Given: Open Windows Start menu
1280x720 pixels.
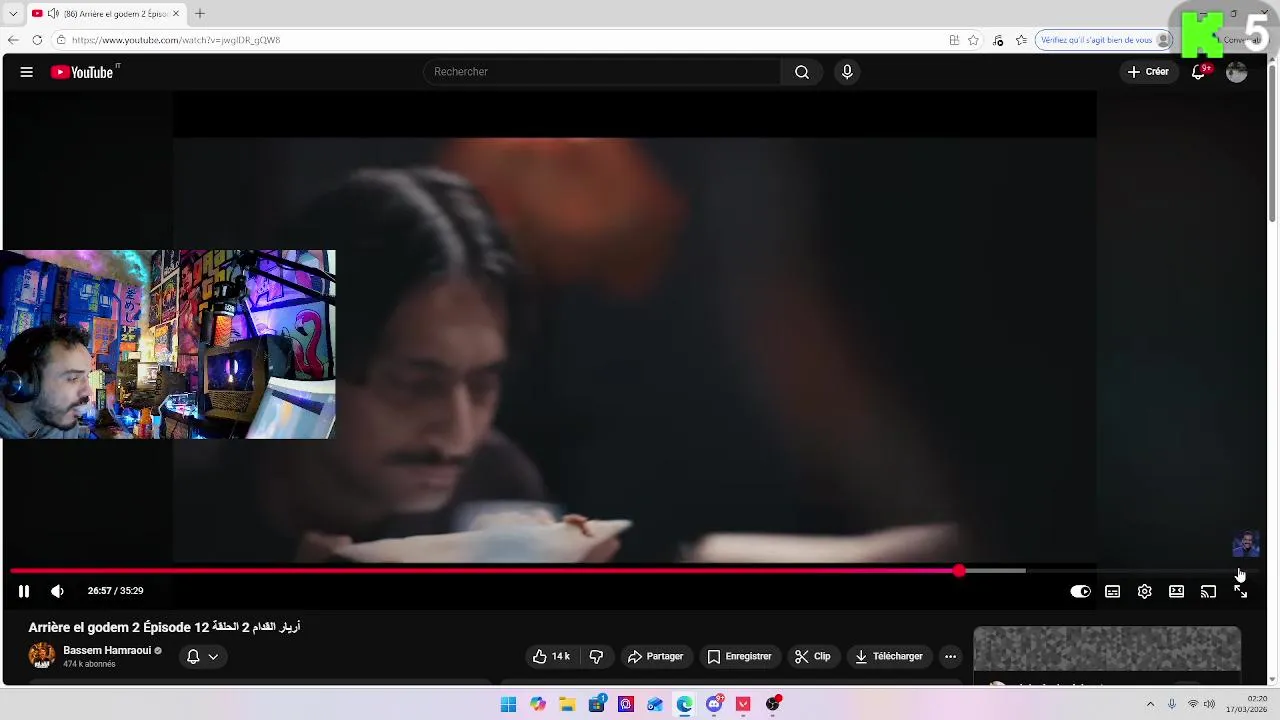Looking at the screenshot, I should (x=508, y=704).
